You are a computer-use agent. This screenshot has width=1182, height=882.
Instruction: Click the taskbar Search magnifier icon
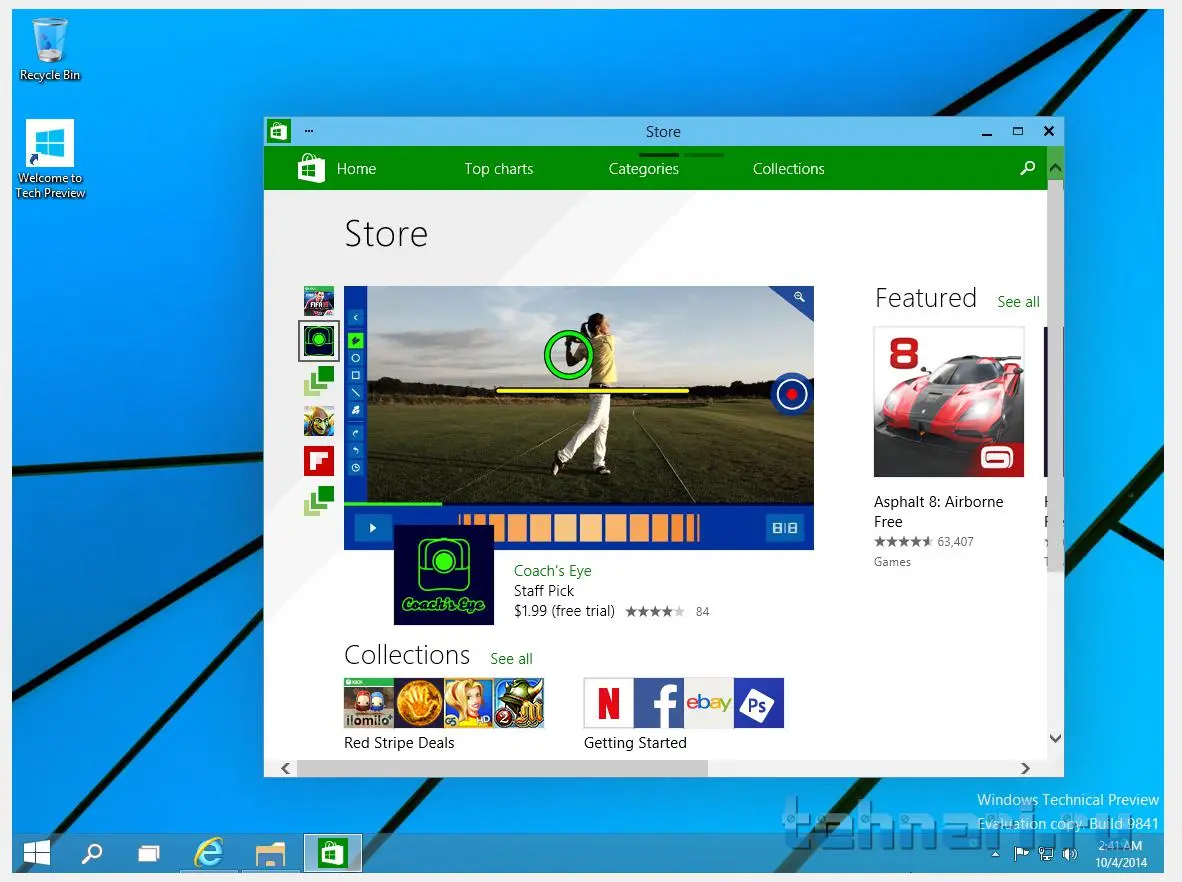pyautogui.click(x=91, y=853)
